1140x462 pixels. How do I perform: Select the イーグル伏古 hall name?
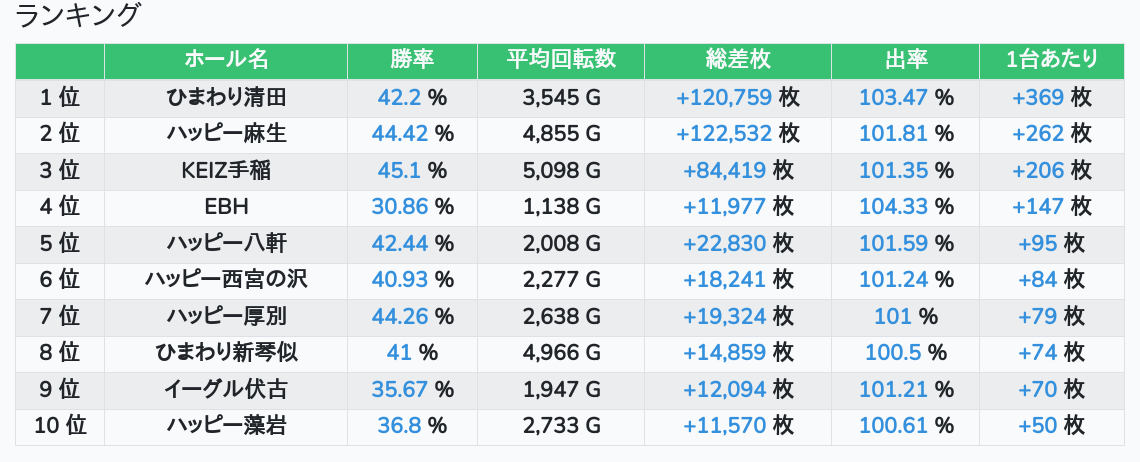click(x=226, y=390)
